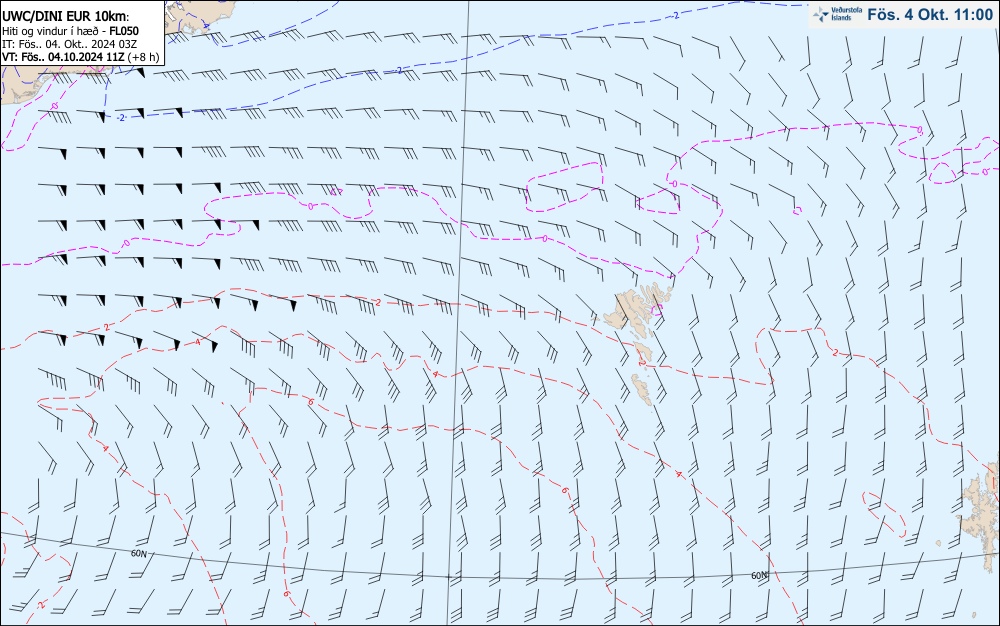Click the right '60N' latitude label
The image size is (1000, 626).
pyautogui.click(x=759, y=576)
